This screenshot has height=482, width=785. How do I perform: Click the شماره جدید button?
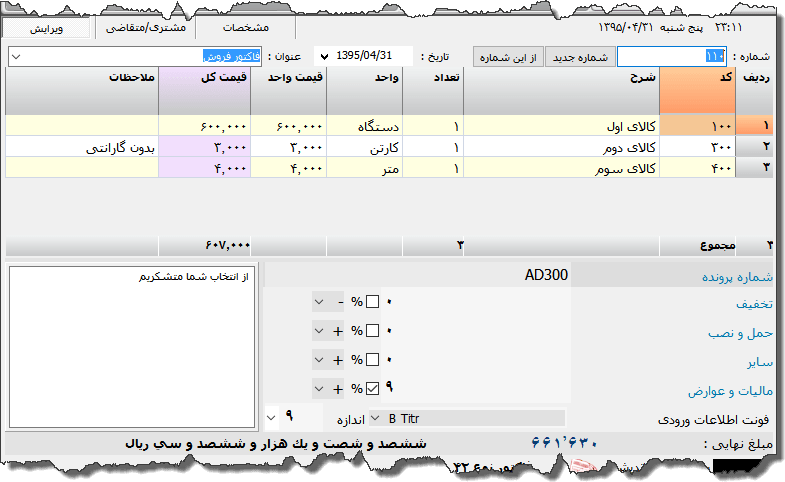pyautogui.click(x=580, y=57)
